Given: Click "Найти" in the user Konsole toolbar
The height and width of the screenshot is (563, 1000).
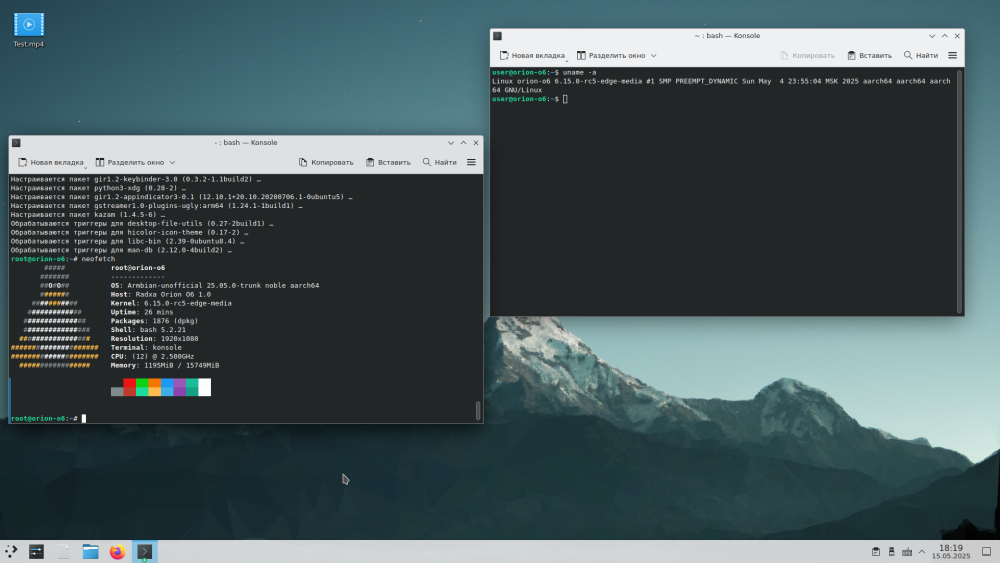Looking at the screenshot, I should [920, 56].
